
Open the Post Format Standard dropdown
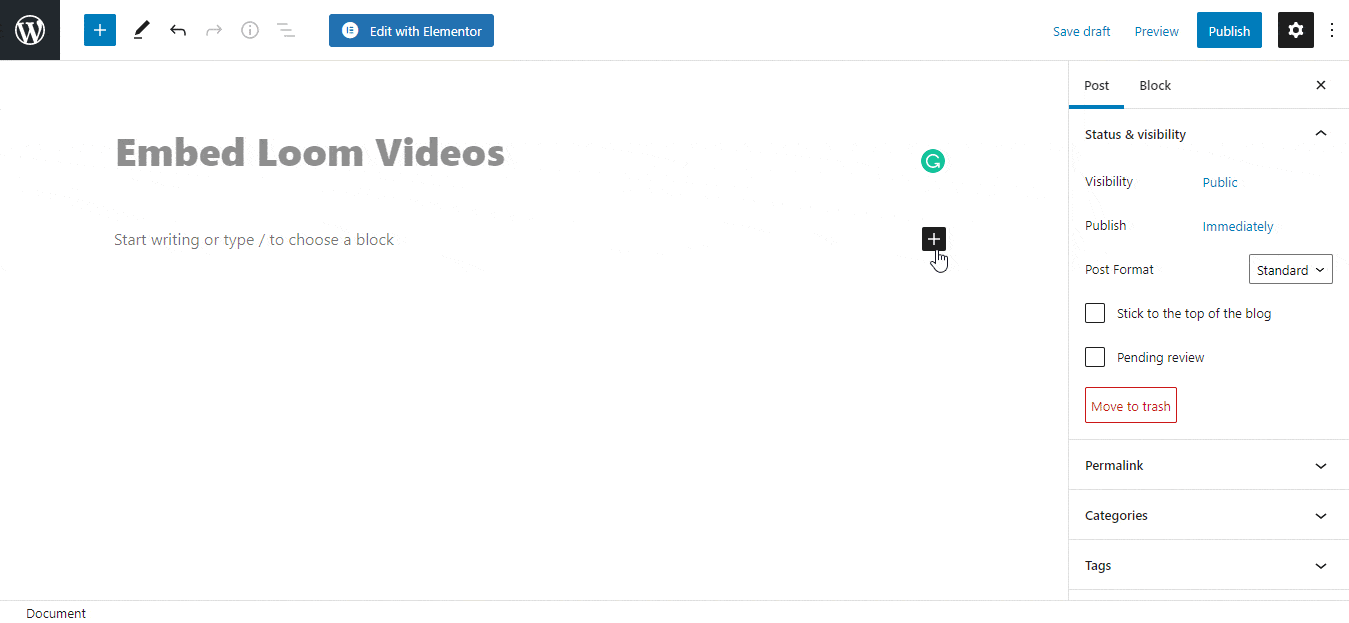click(1291, 270)
